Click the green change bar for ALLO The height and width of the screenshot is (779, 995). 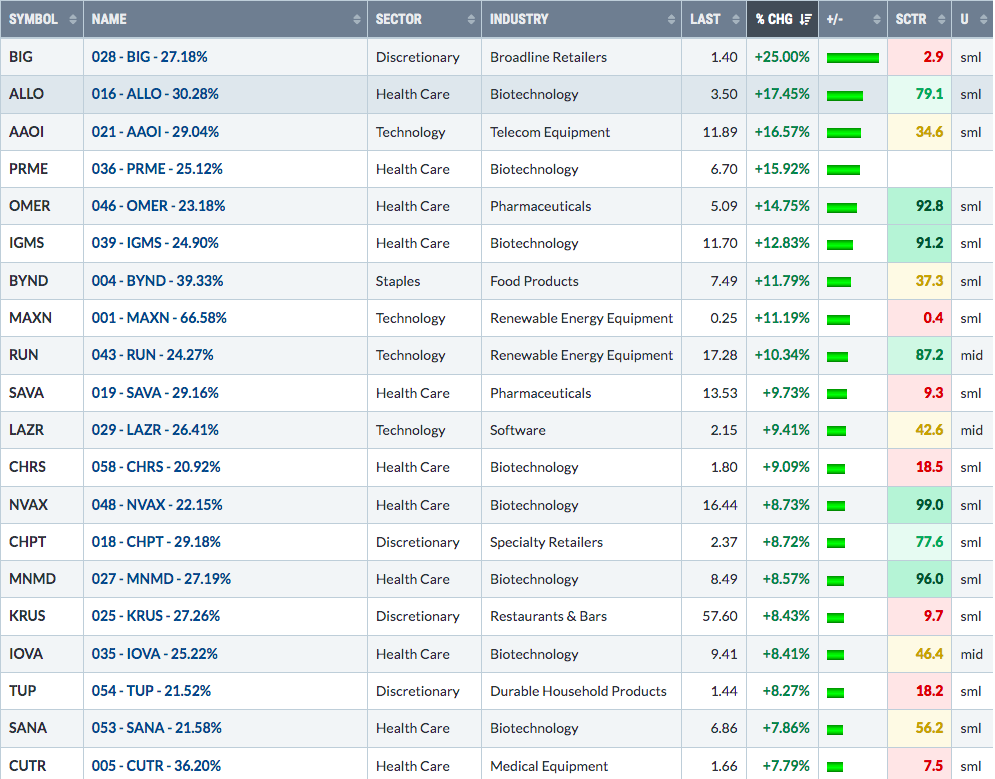(845, 96)
